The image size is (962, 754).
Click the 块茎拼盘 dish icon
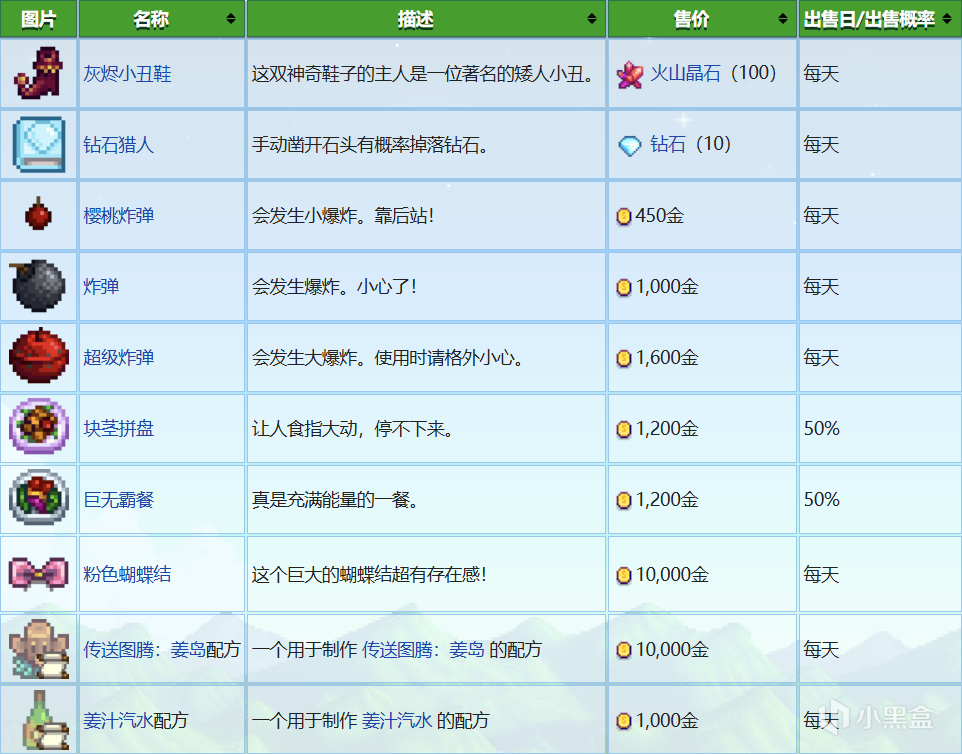[x=39, y=426]
